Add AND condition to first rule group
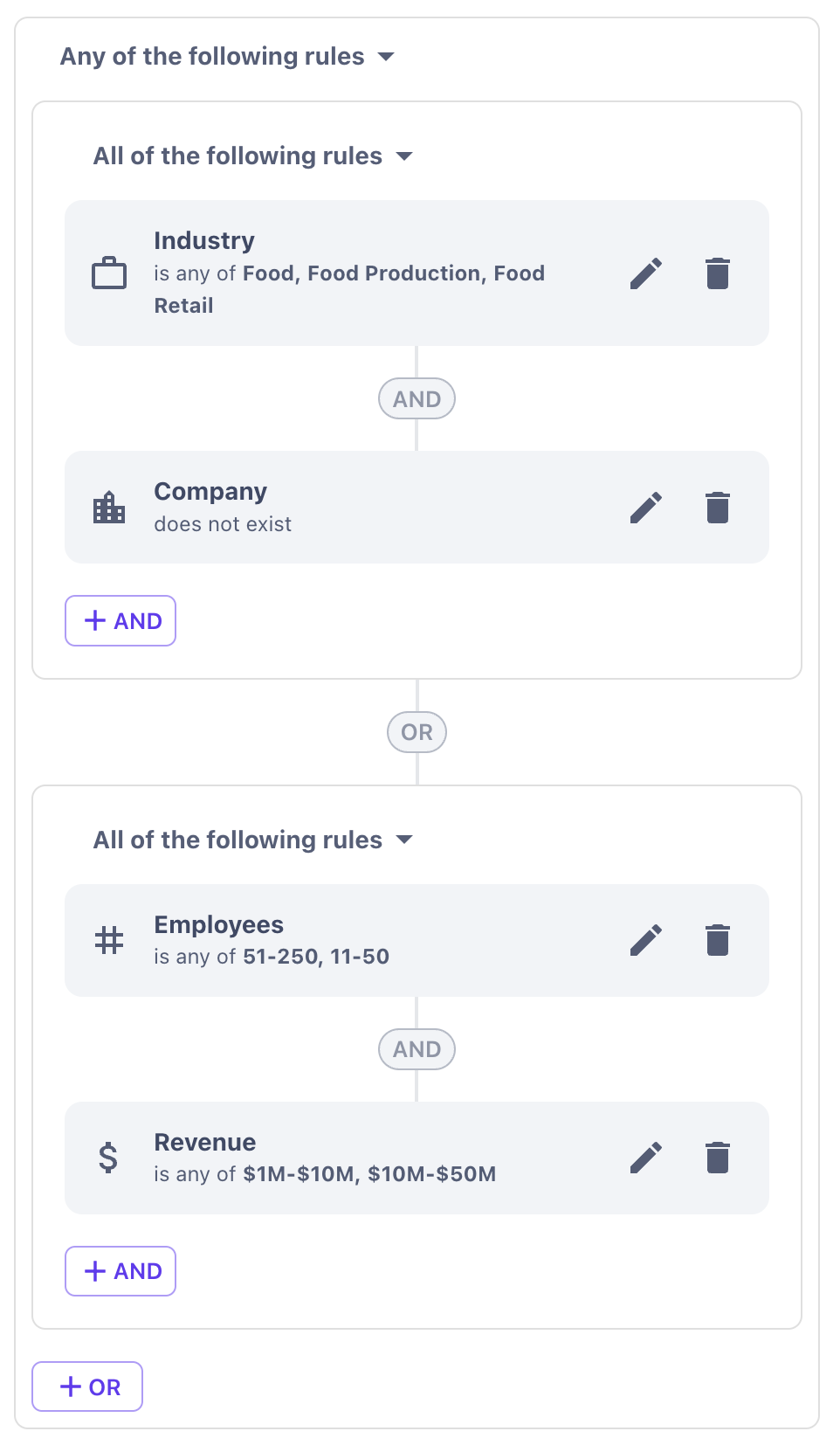Screen dimensions: 840x1452 (120, 621)
